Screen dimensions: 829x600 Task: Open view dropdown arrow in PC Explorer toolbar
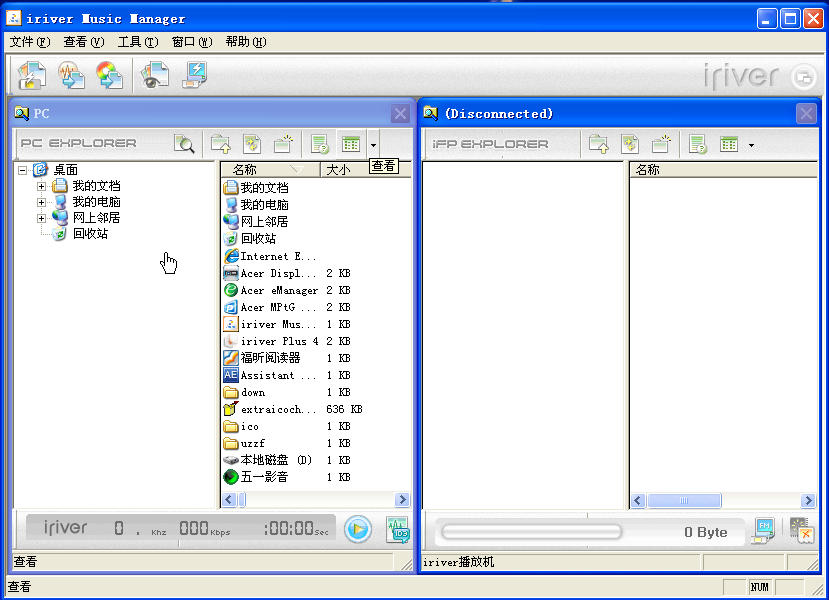tap(373, 145)
